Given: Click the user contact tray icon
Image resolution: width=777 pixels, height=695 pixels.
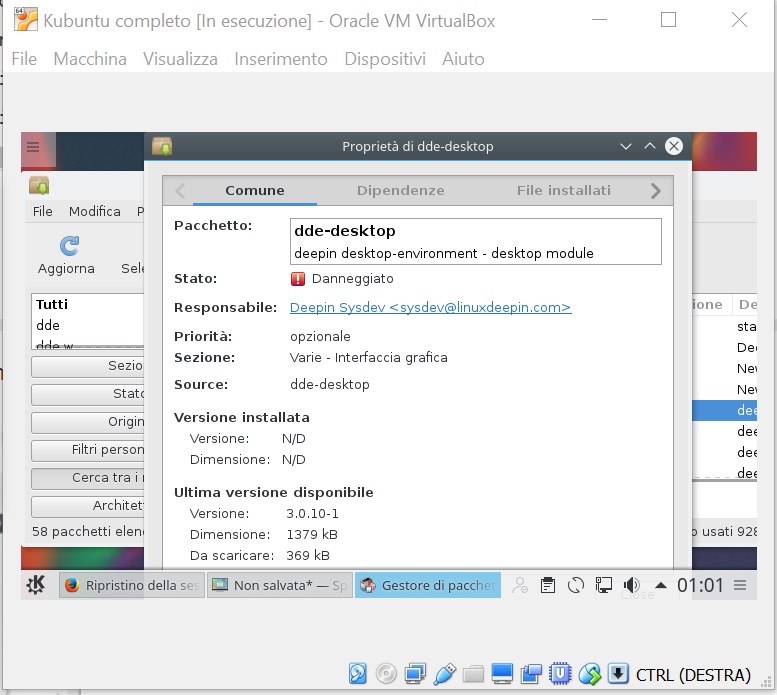Looking at the screenshot, I should [x=520, y=586].
